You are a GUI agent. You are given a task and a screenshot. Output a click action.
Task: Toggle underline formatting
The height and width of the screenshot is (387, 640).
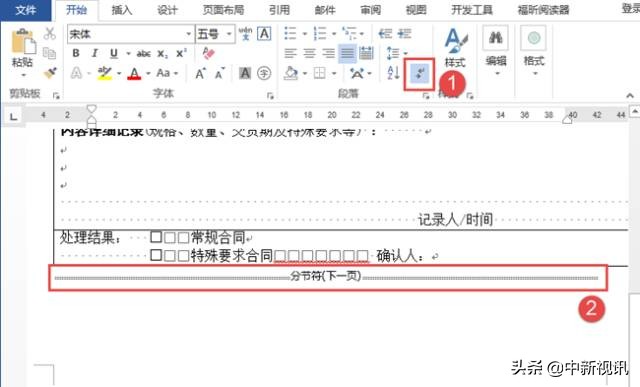point(114,53)
